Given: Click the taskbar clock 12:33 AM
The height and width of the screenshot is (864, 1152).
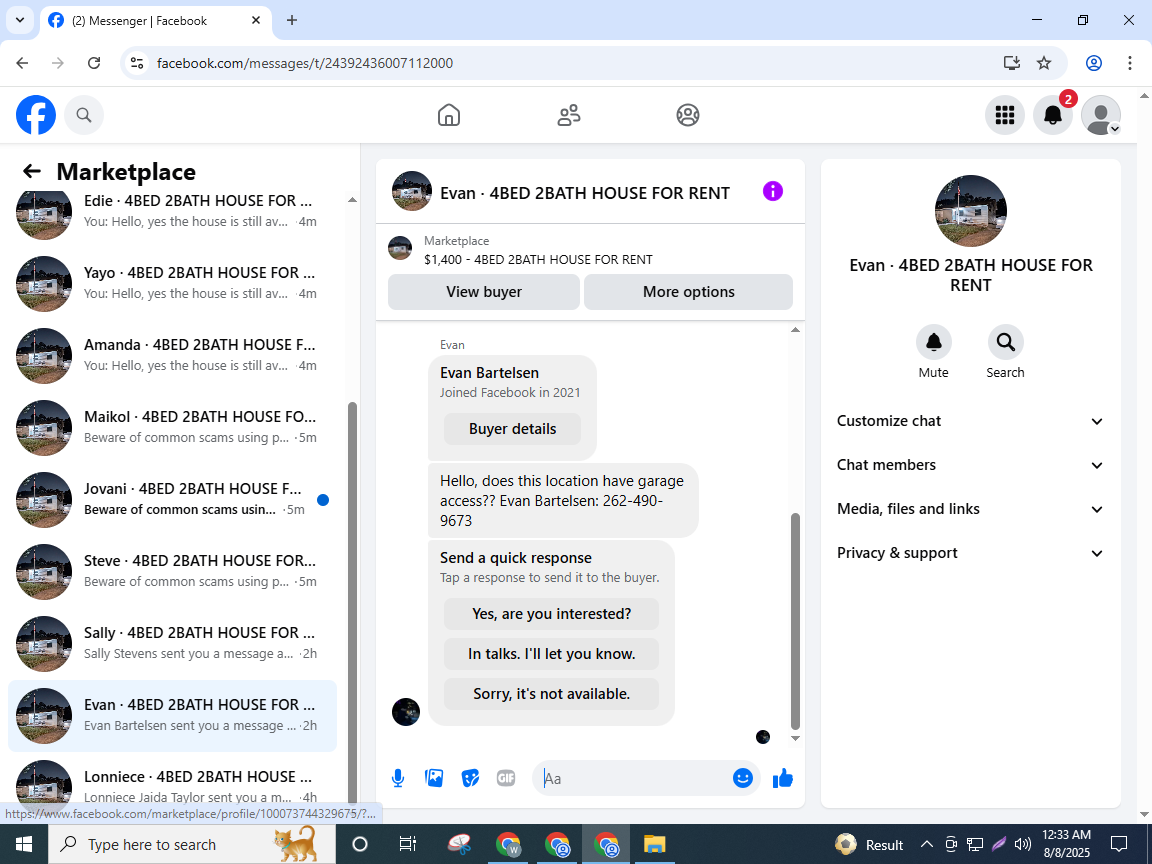Looking at the screenshot, I should coord(1066,844).
